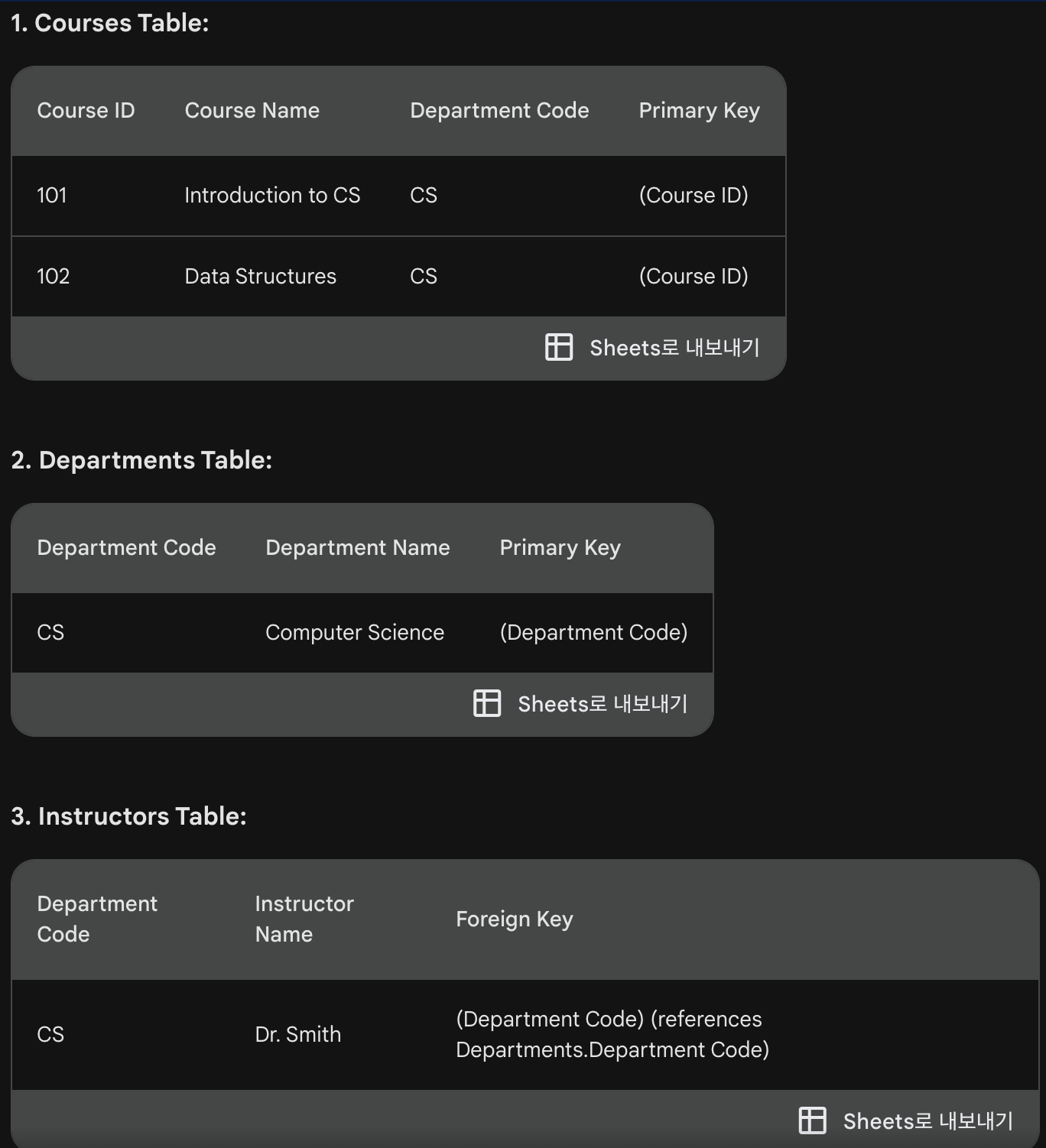This screenshot has height=1148, width=1046.
Task: Click 'Department Code' header in Instructors table
Action: pyautogui.click(x=97, y=919)
